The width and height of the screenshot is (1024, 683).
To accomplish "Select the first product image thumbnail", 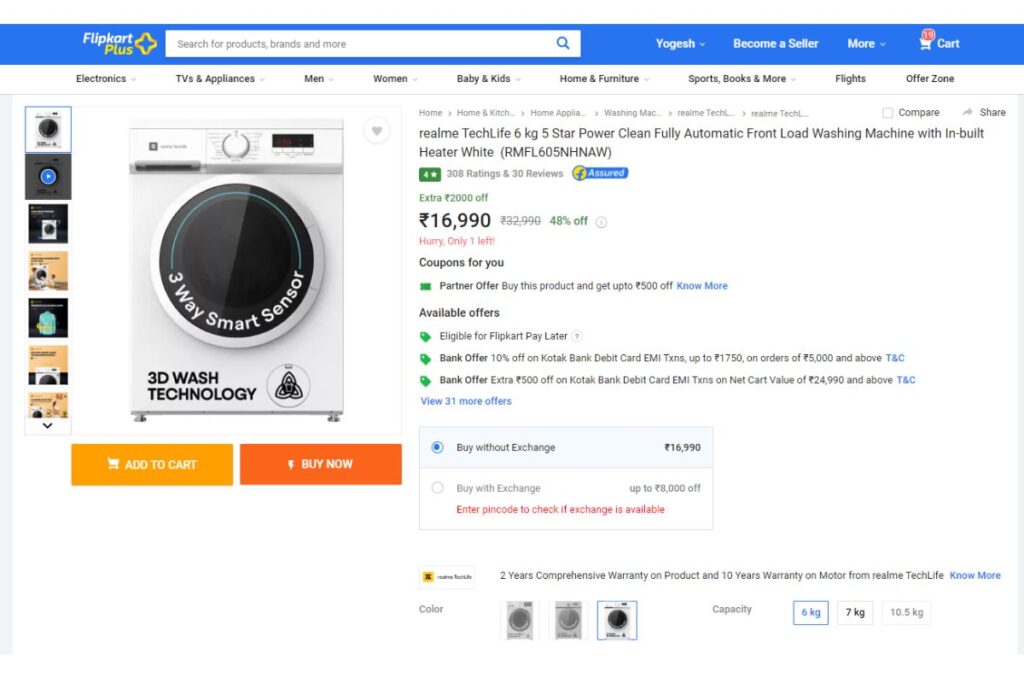I will [x=48, y=129].
